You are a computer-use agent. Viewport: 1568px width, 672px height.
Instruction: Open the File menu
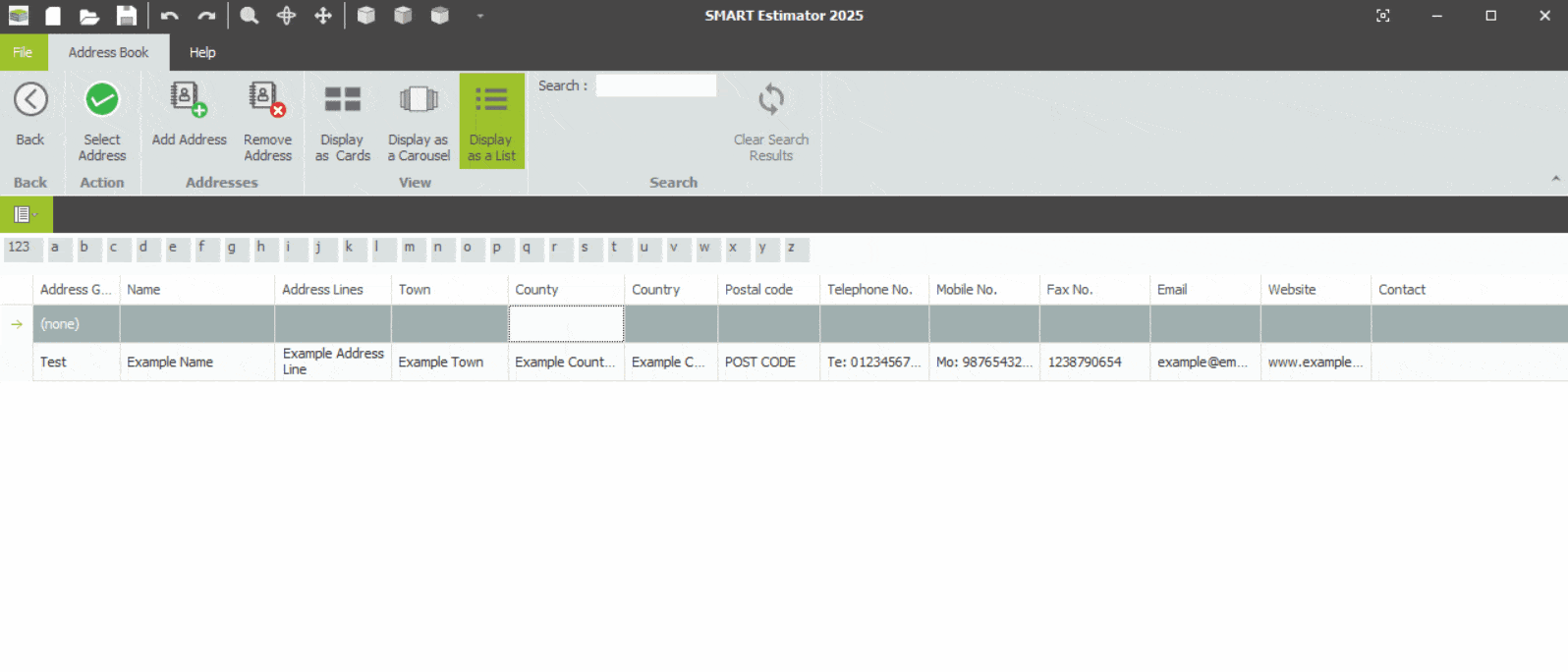23,53
